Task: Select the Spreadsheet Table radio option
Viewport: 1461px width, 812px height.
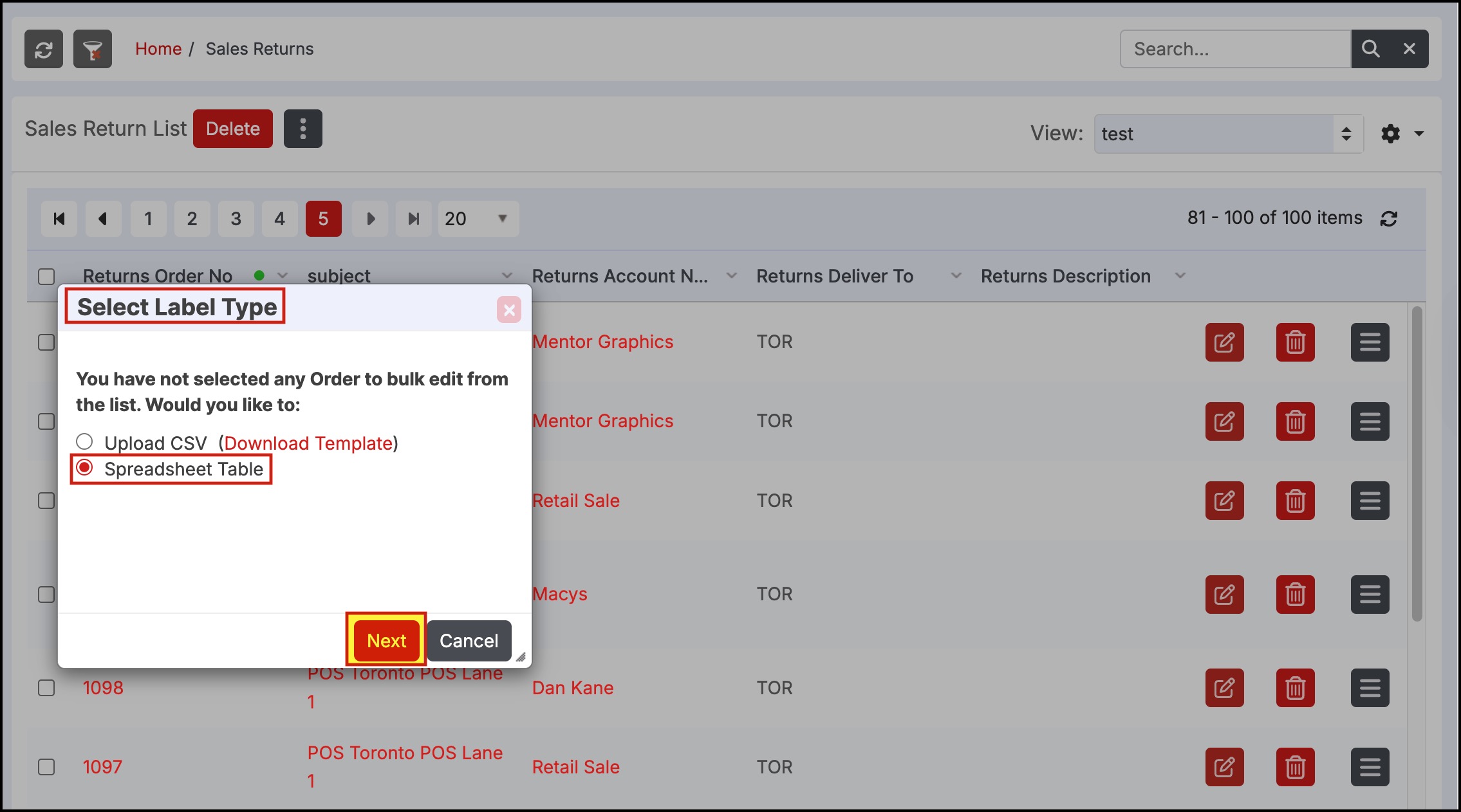Action: (84, 468)
